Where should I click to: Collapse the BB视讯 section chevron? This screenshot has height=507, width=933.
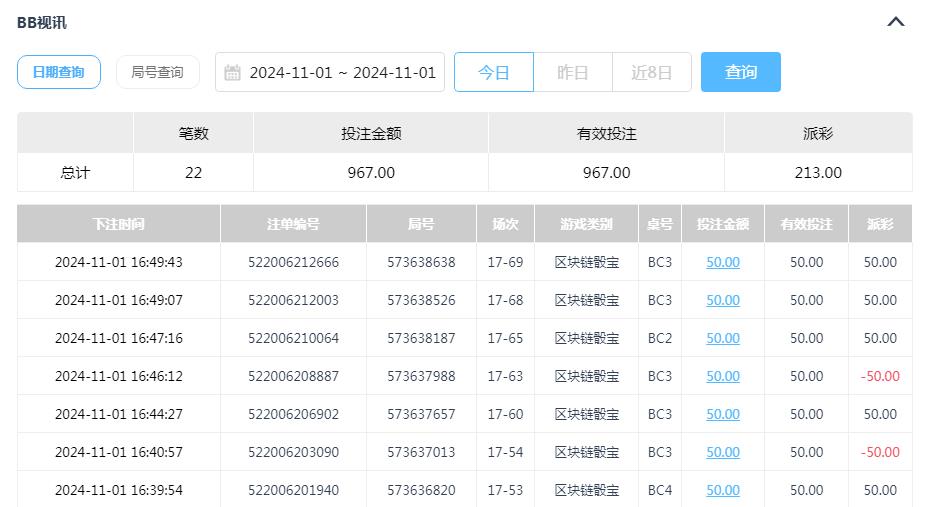click(x=895, y=22)
